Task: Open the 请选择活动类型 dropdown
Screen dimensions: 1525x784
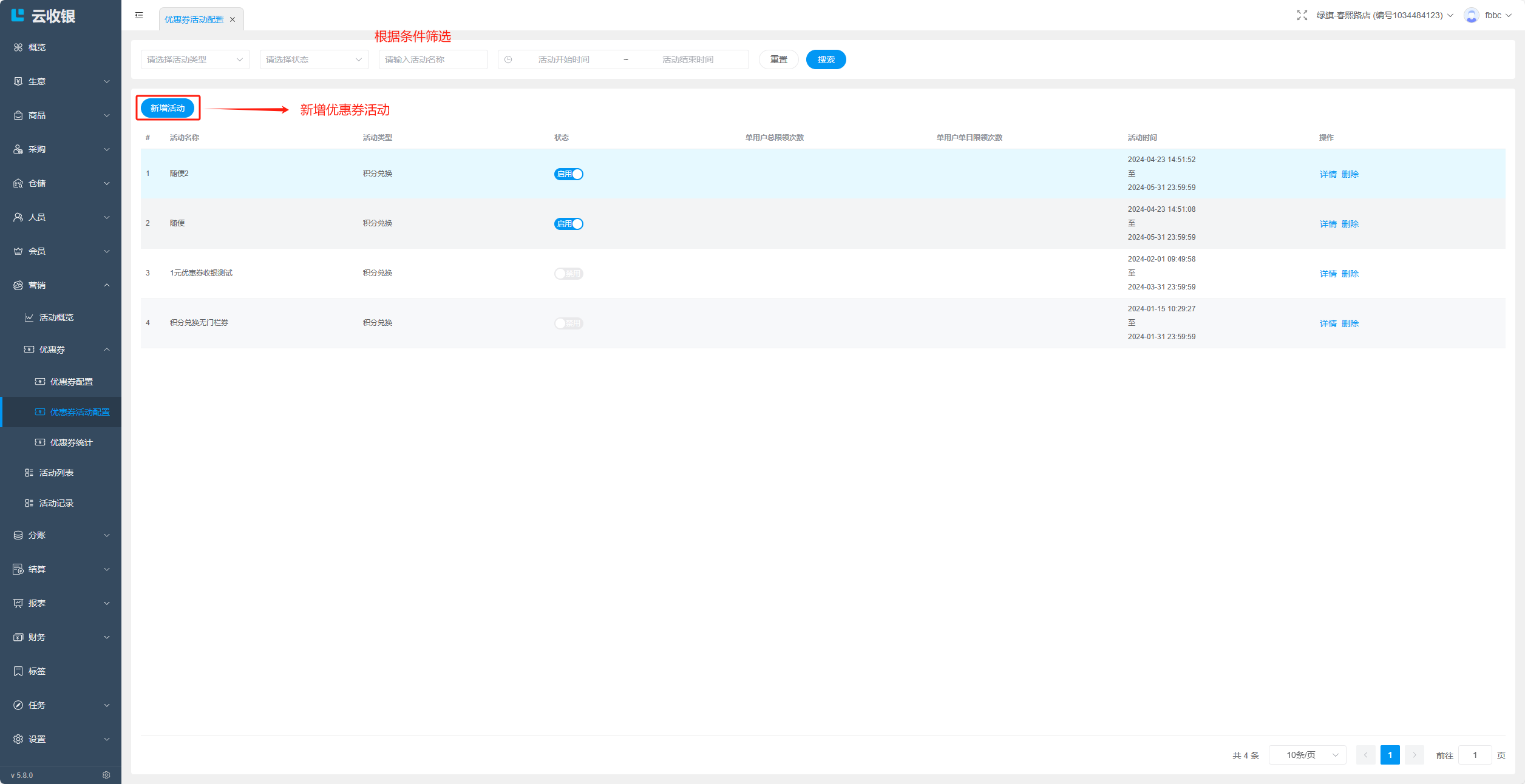Action: (195, 59)
